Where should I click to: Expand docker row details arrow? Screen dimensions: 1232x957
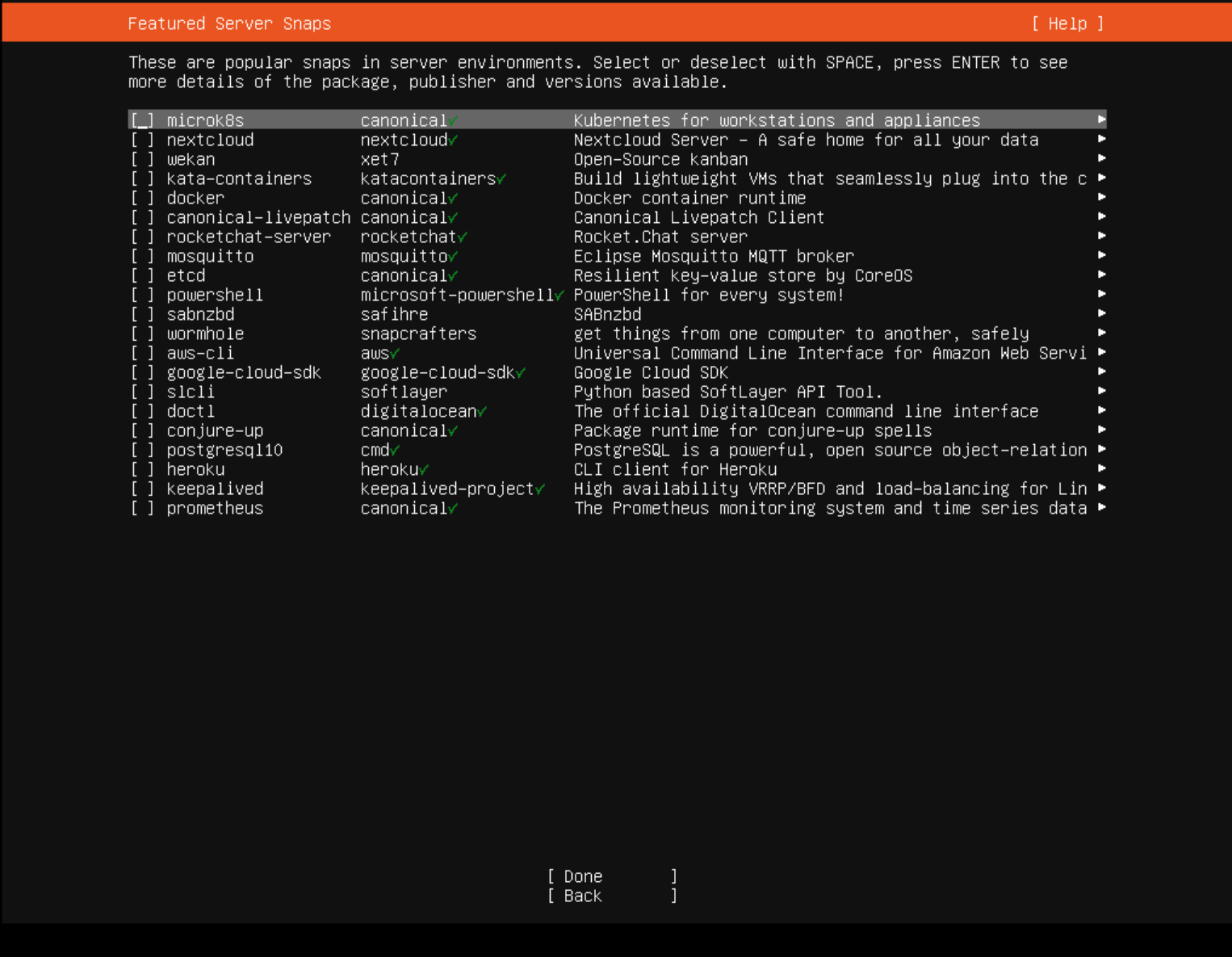click(x=1101, y=197)
